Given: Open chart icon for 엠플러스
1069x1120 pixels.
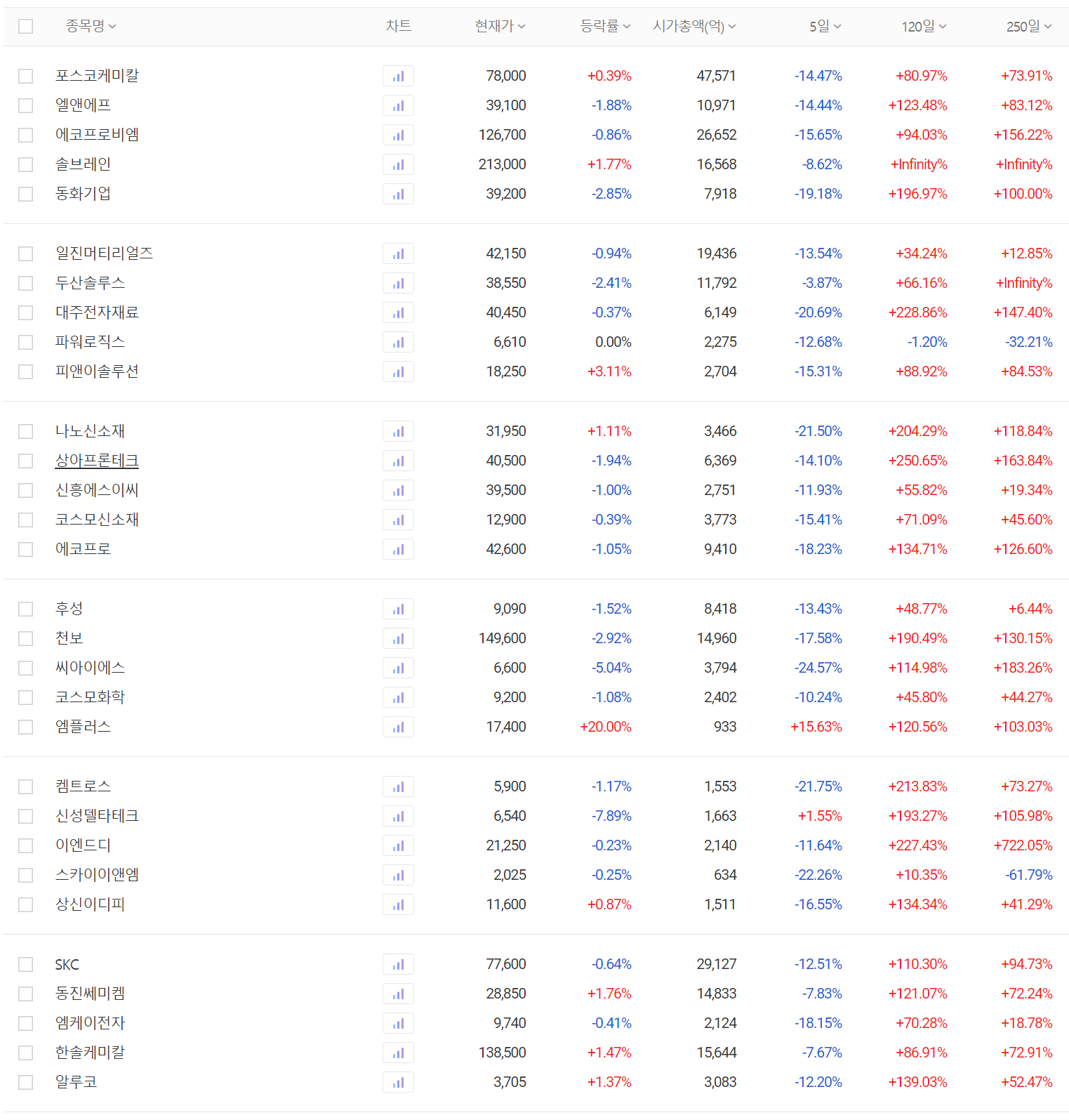Looking at the screenshot, I should [398, 727].
